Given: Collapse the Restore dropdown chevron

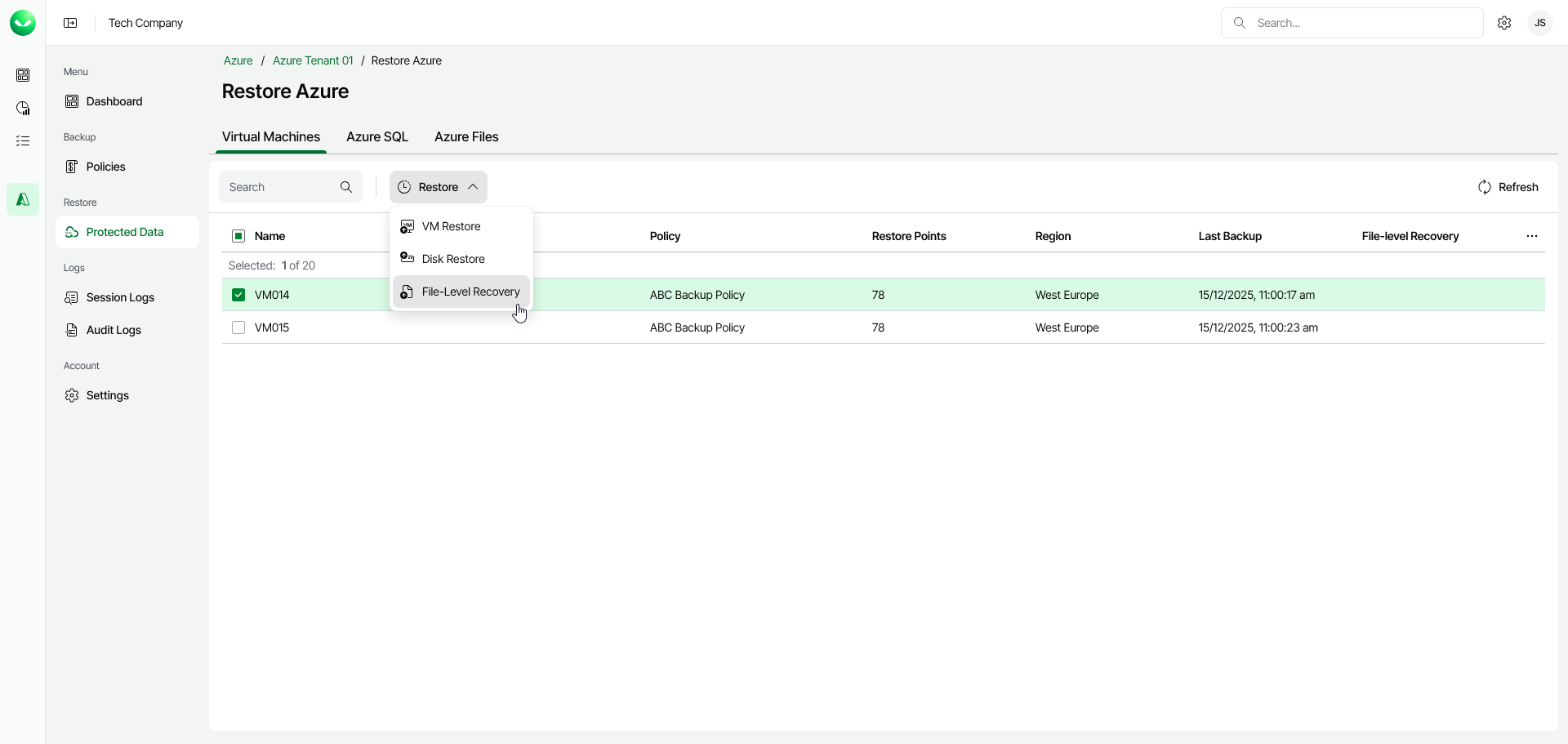Looking at the screenshot, I should coord(473,187).
